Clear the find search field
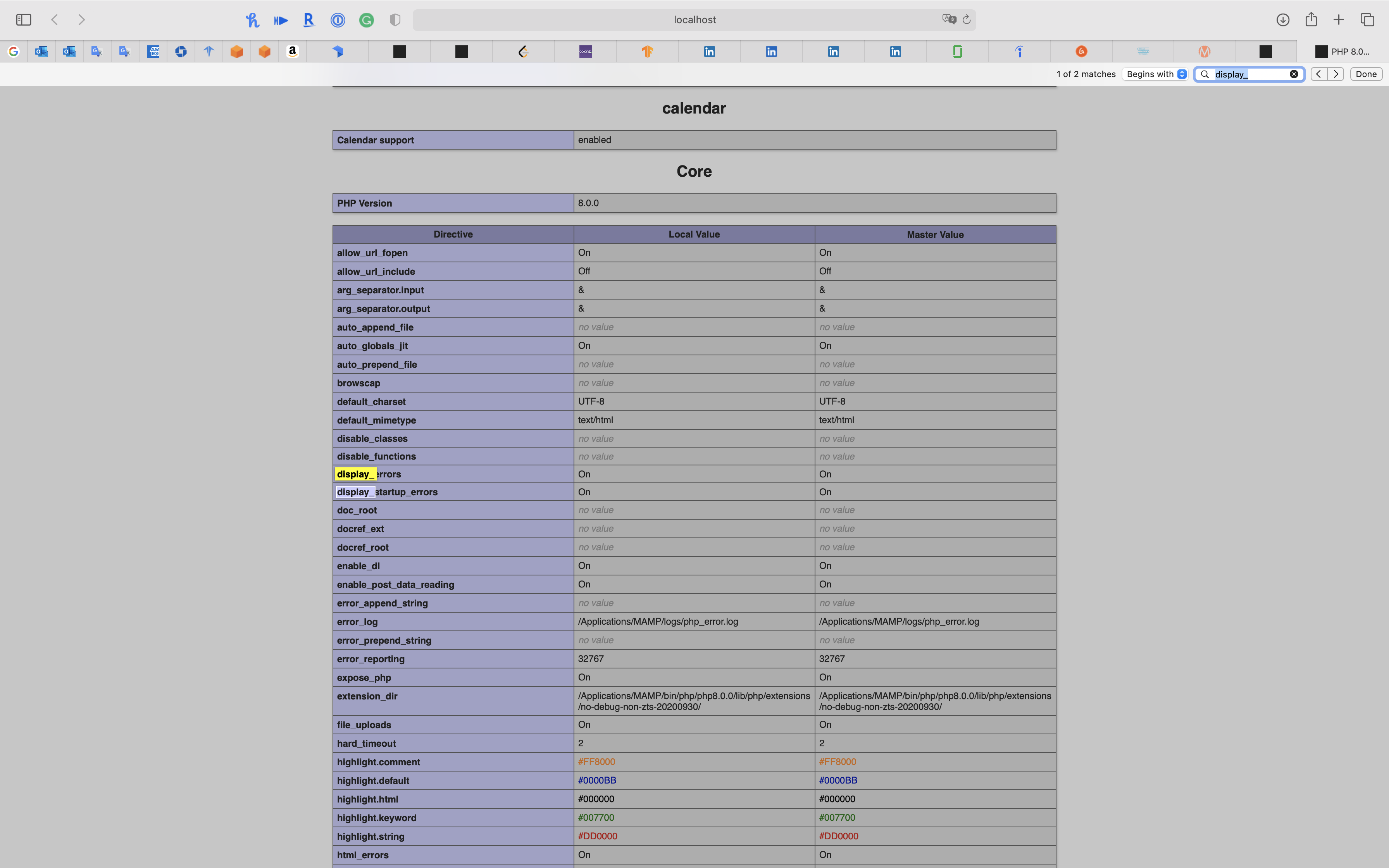 tap(1294, 74)
